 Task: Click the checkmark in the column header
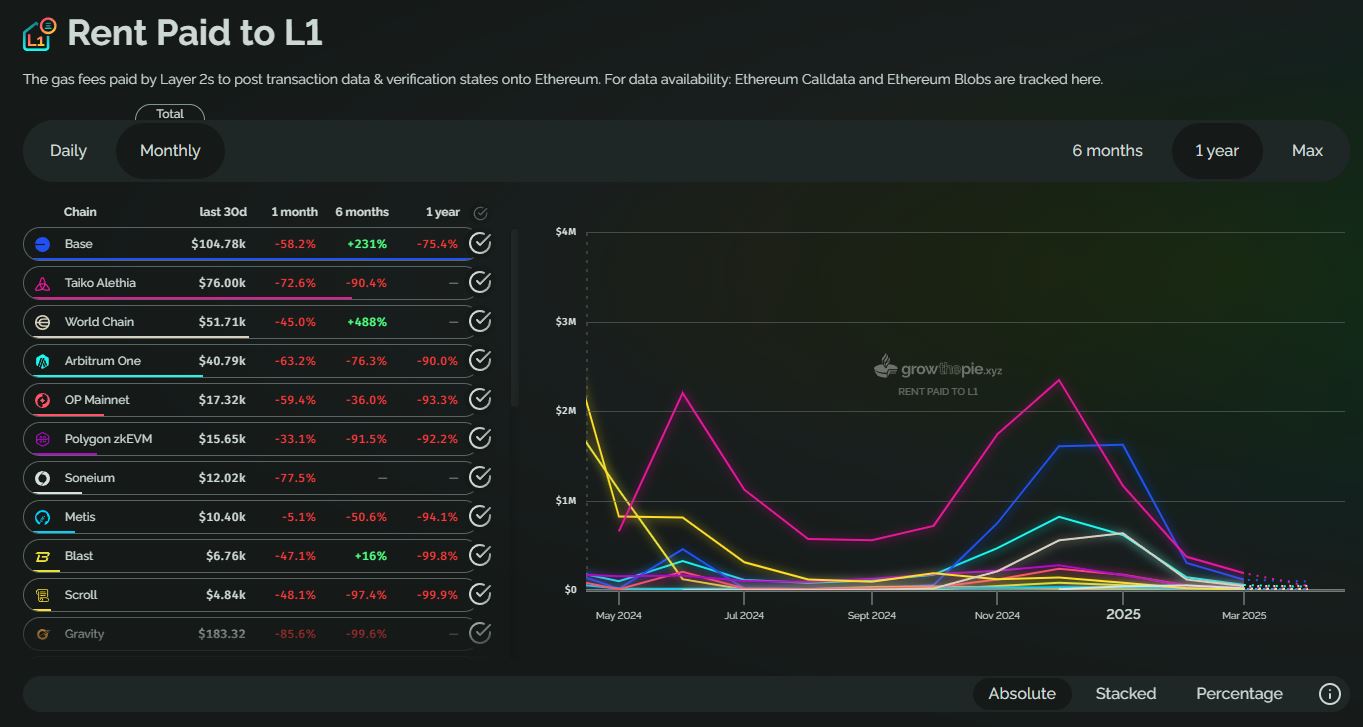pos(480,212)
